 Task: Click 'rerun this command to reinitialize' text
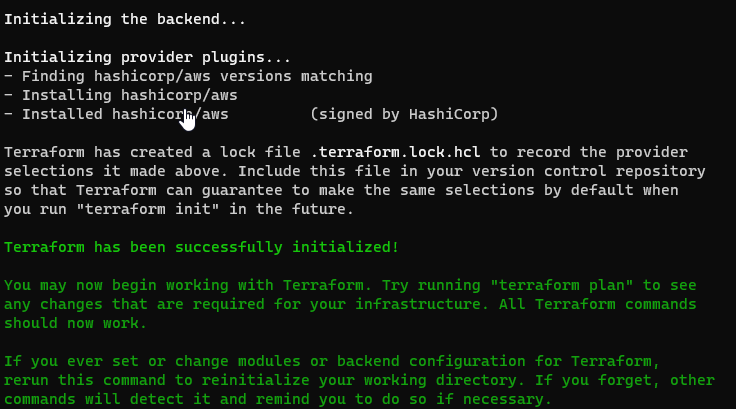157,380
